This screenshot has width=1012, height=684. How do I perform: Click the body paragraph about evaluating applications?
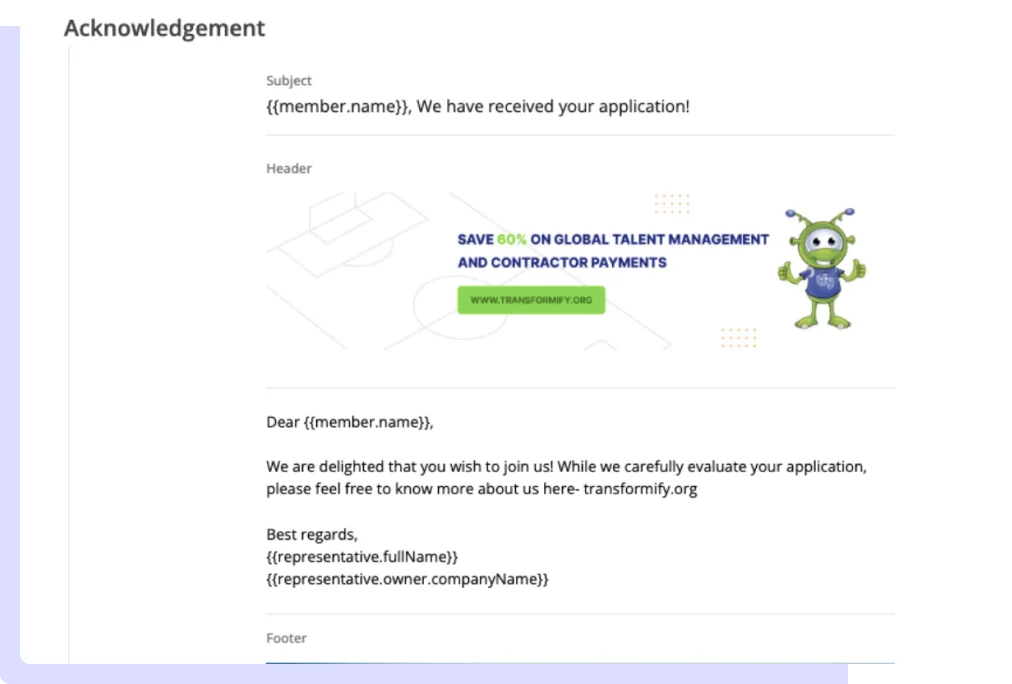566,477
